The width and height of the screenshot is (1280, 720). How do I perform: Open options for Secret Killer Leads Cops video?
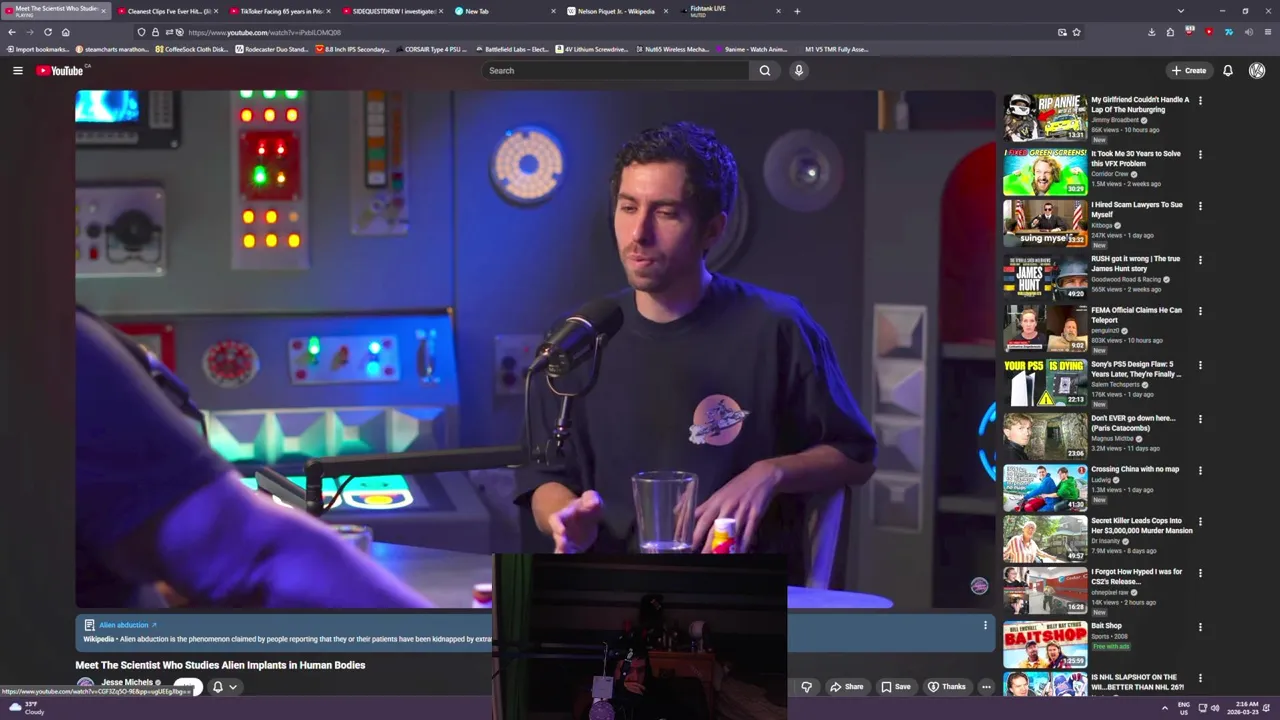(1200, 522)
